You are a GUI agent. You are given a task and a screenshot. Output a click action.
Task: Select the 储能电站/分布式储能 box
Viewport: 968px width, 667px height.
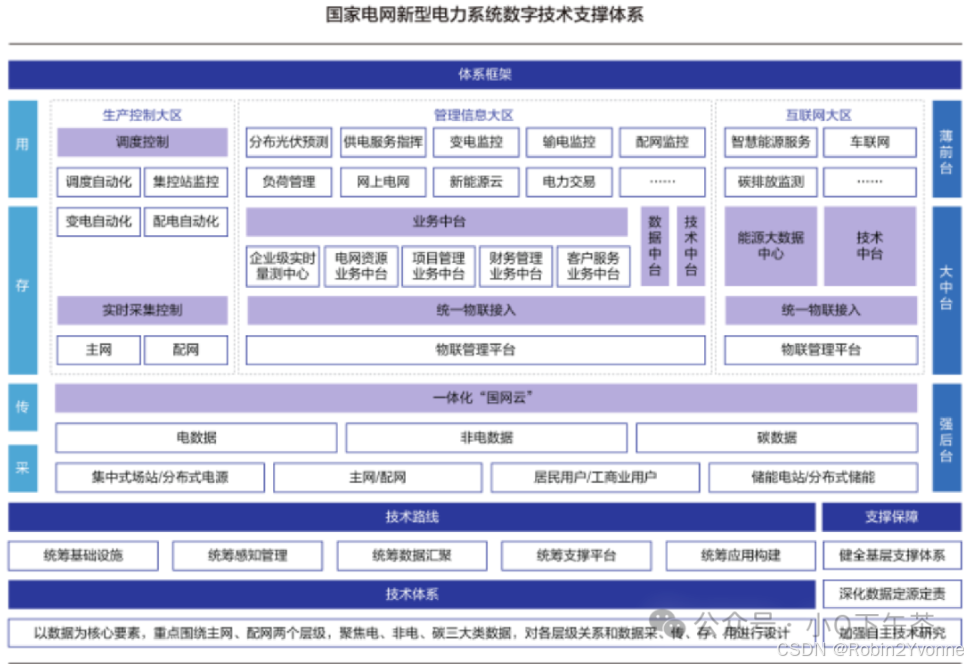pos(813,477)
